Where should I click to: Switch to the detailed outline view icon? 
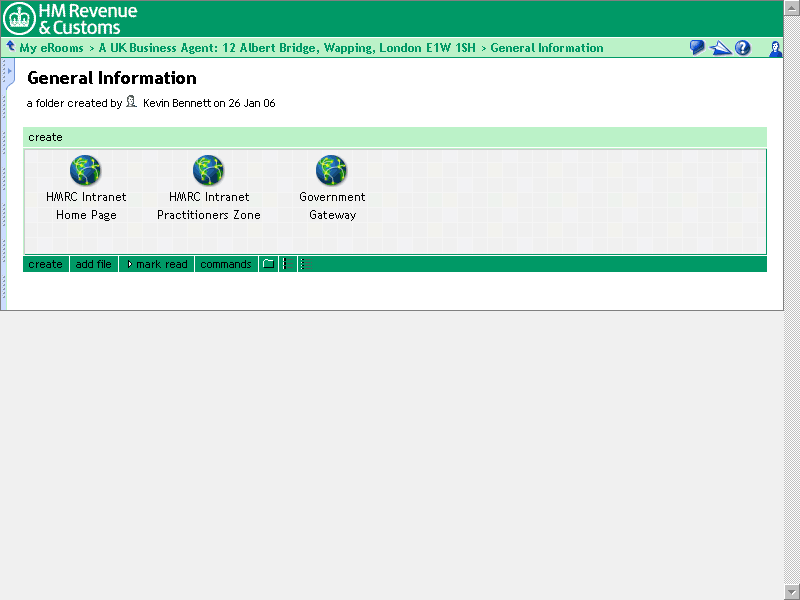[x=305, y=264]
